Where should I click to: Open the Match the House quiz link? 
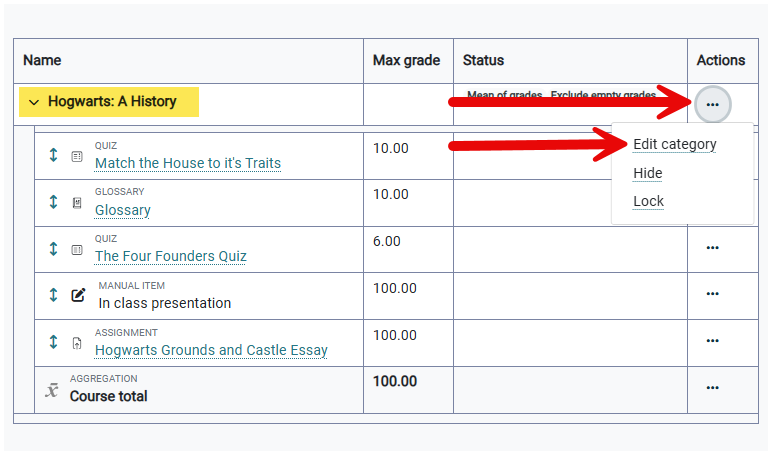click(188, 163)
